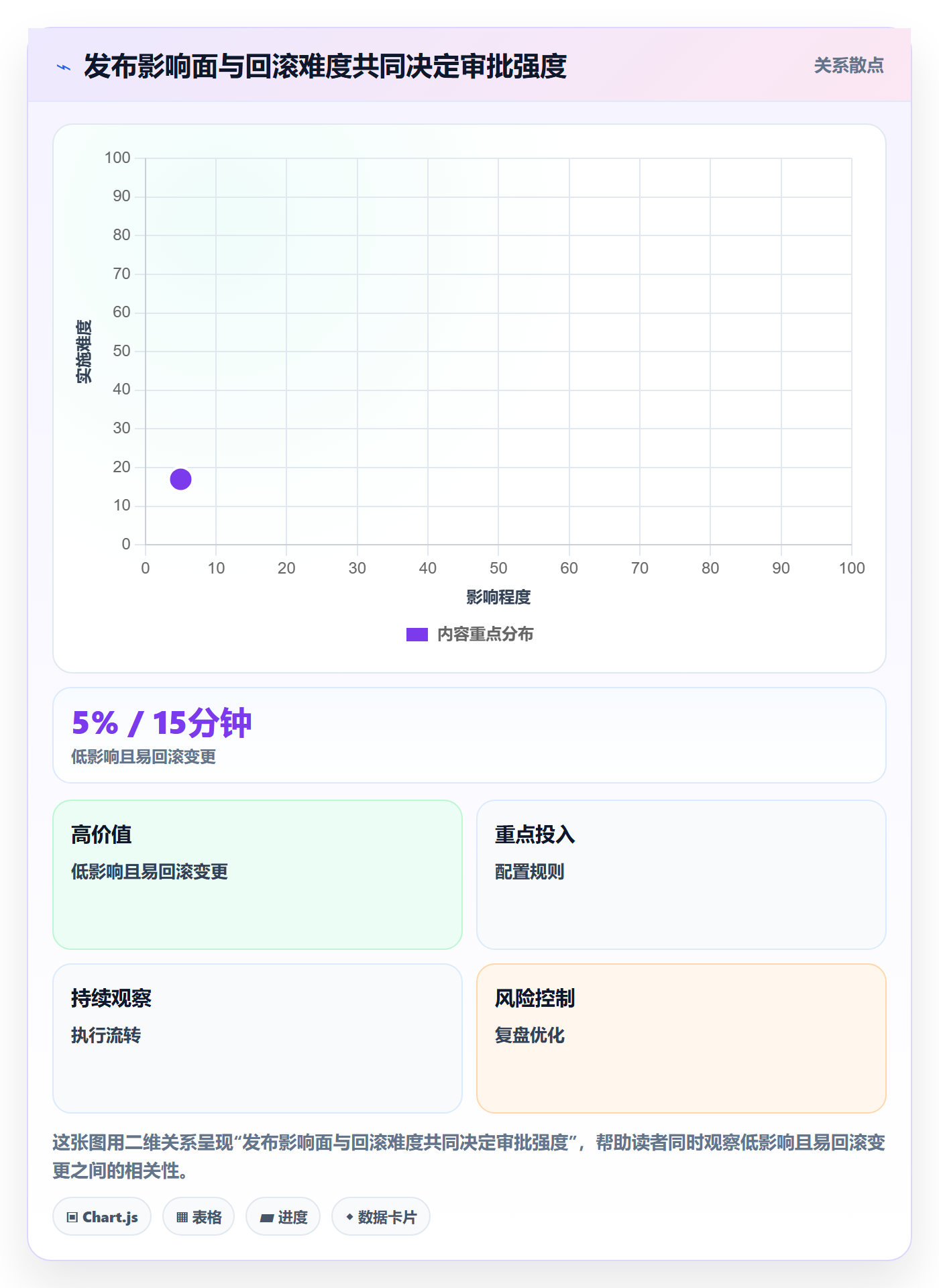Image resolution: width=939 pixels, height=1288 pixels.
Task: Select the 进度 tag chip
Action: click(x=283, y=1216)
